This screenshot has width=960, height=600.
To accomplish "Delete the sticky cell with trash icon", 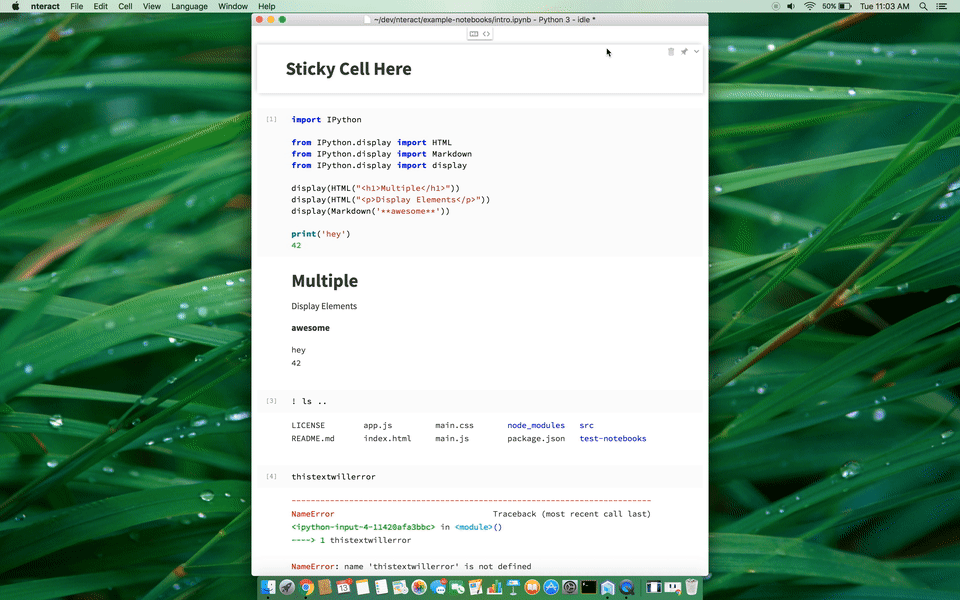I will 671,51.
